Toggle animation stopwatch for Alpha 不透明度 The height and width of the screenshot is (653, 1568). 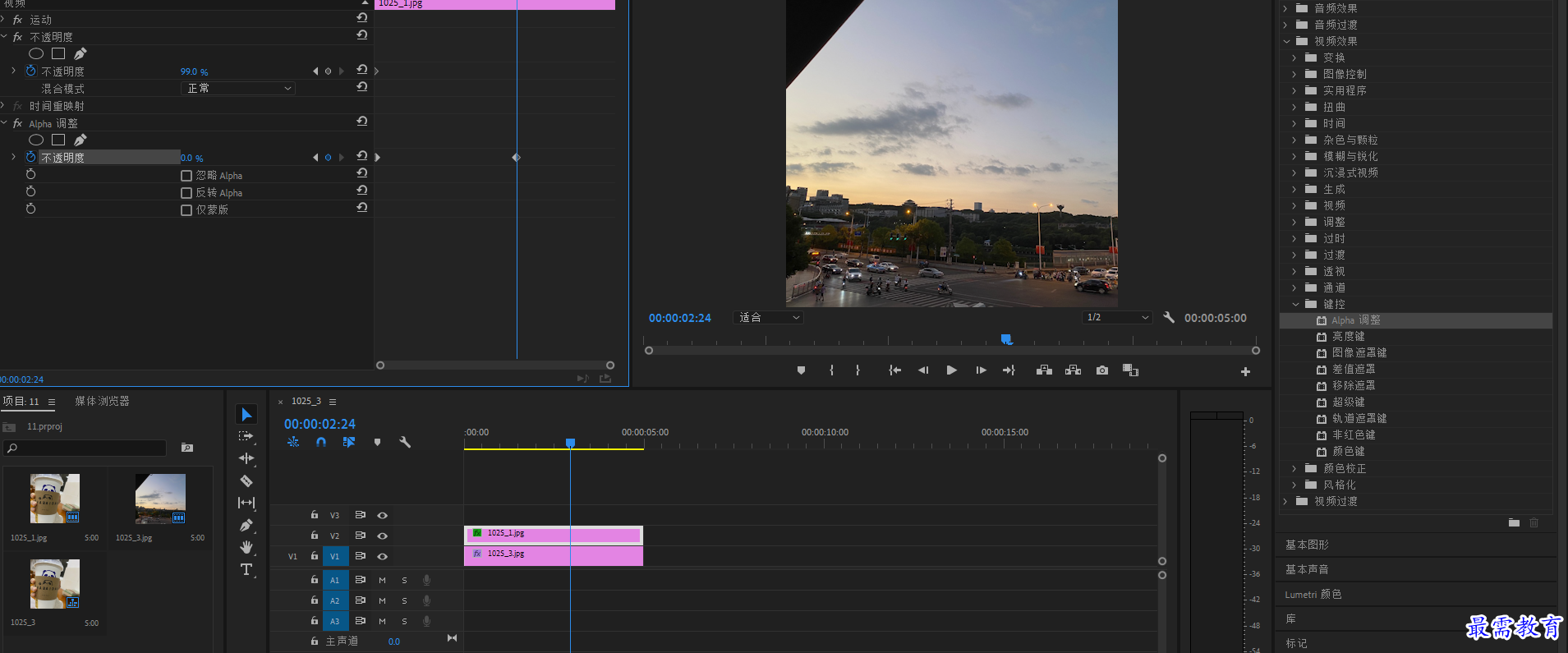[31, 157]
